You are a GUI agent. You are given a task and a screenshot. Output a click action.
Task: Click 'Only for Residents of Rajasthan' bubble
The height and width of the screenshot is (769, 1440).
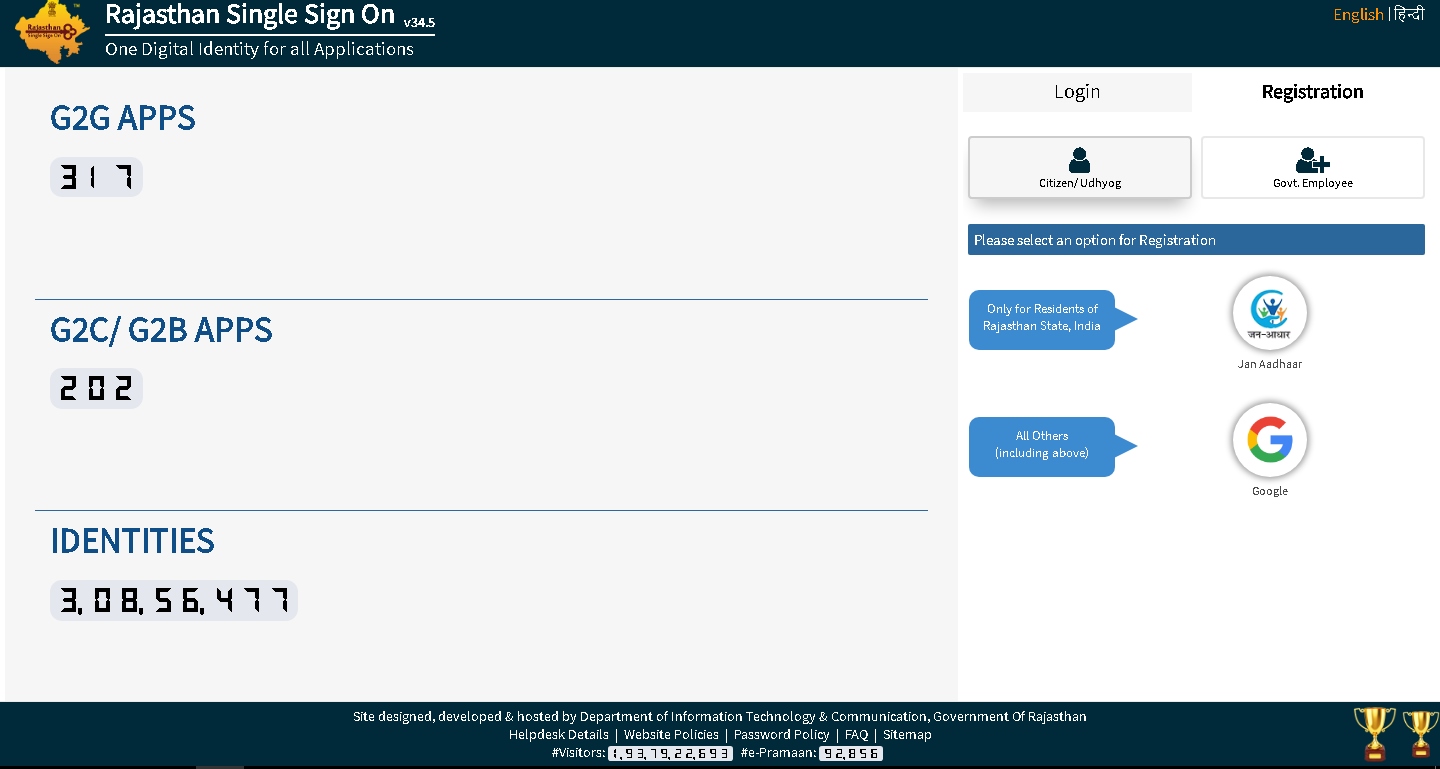[x=1042, y=319]
